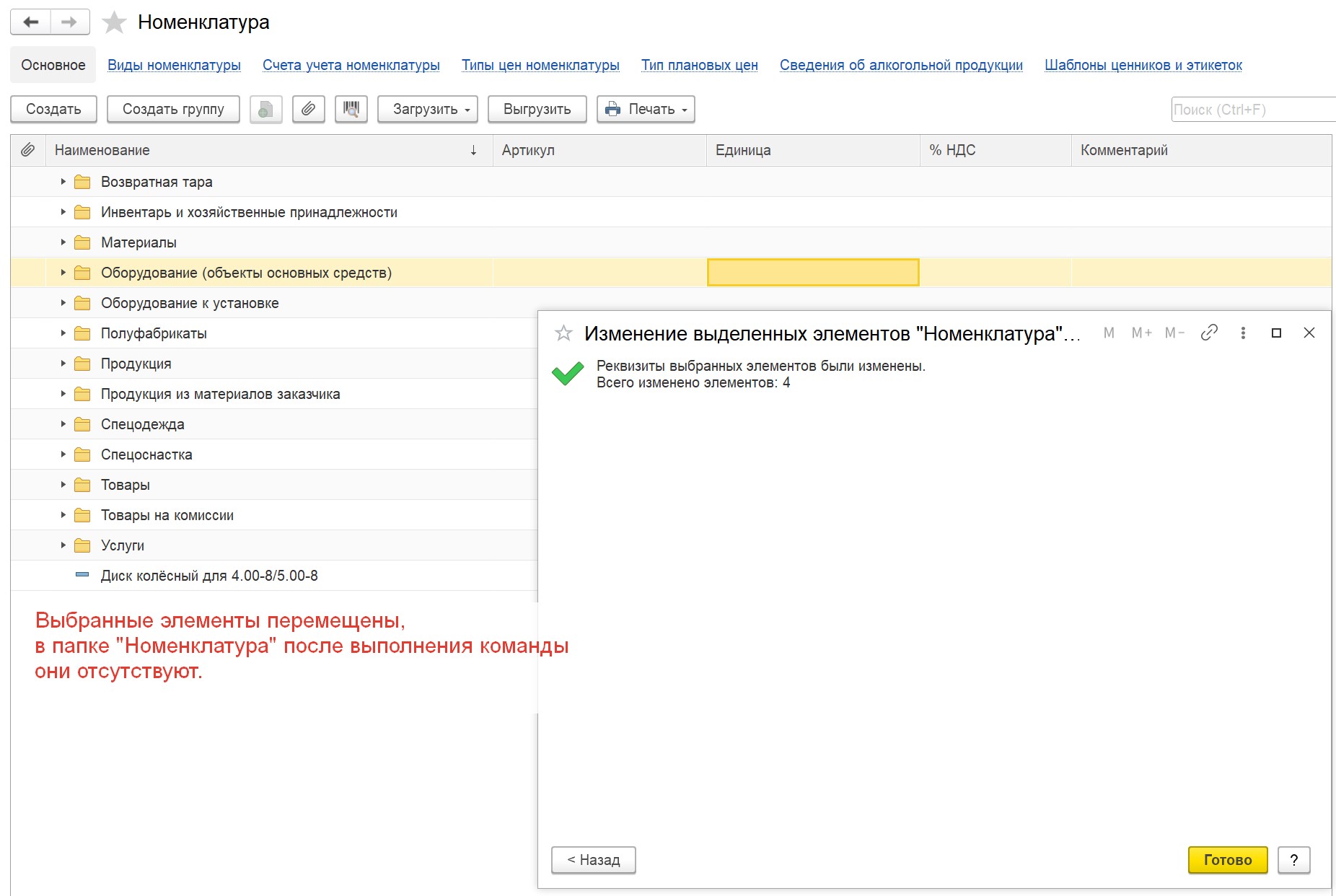Click the Артикул column header

click(x=599, y=150)
